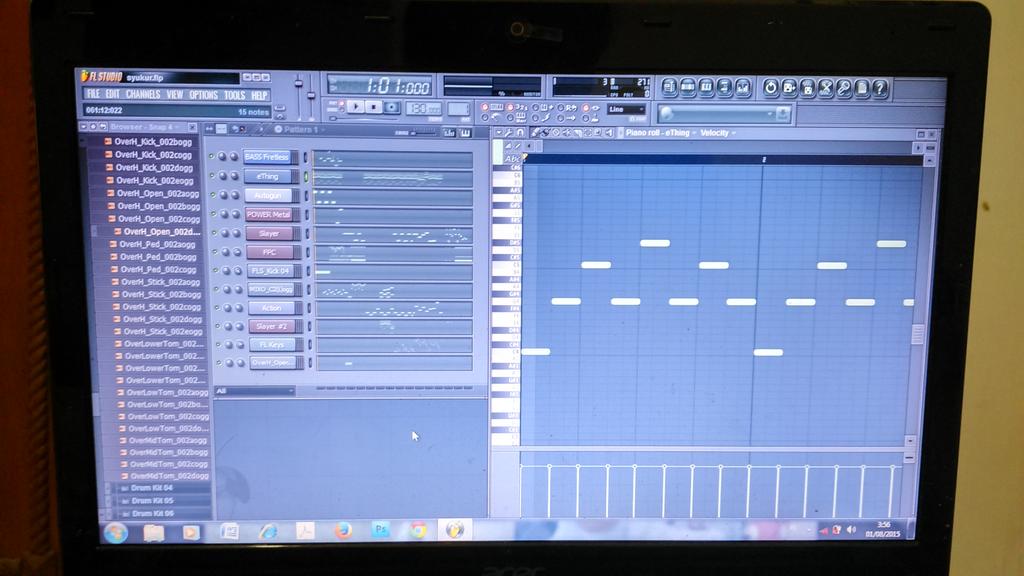Open the Pattern 1 selector dropdown
The width and height of the screenshot is (1024, 576).
300,129
